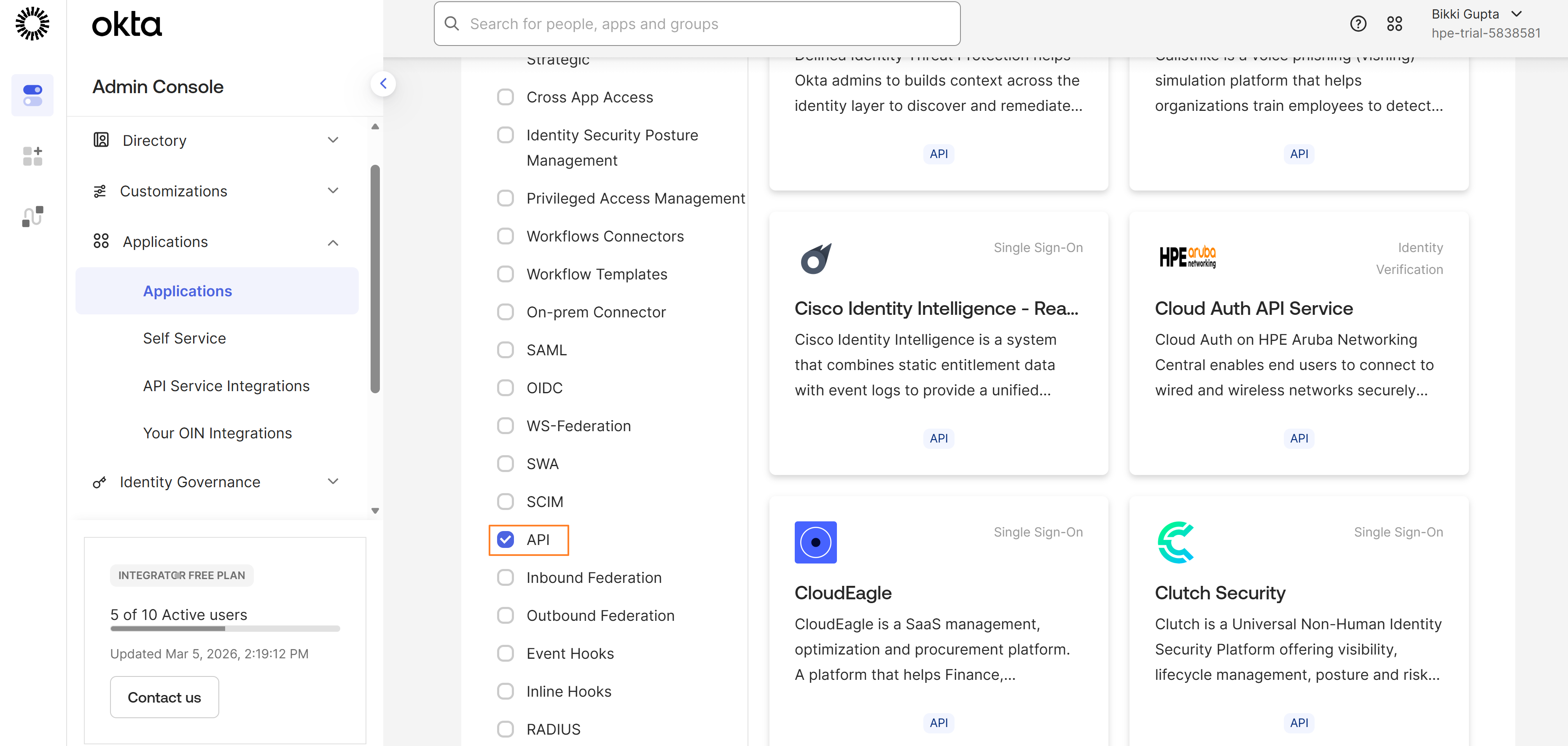Check the Workflow Templates filter
Image resolution: width=1568 pixels, height=746 pixels.
point(505,274)
